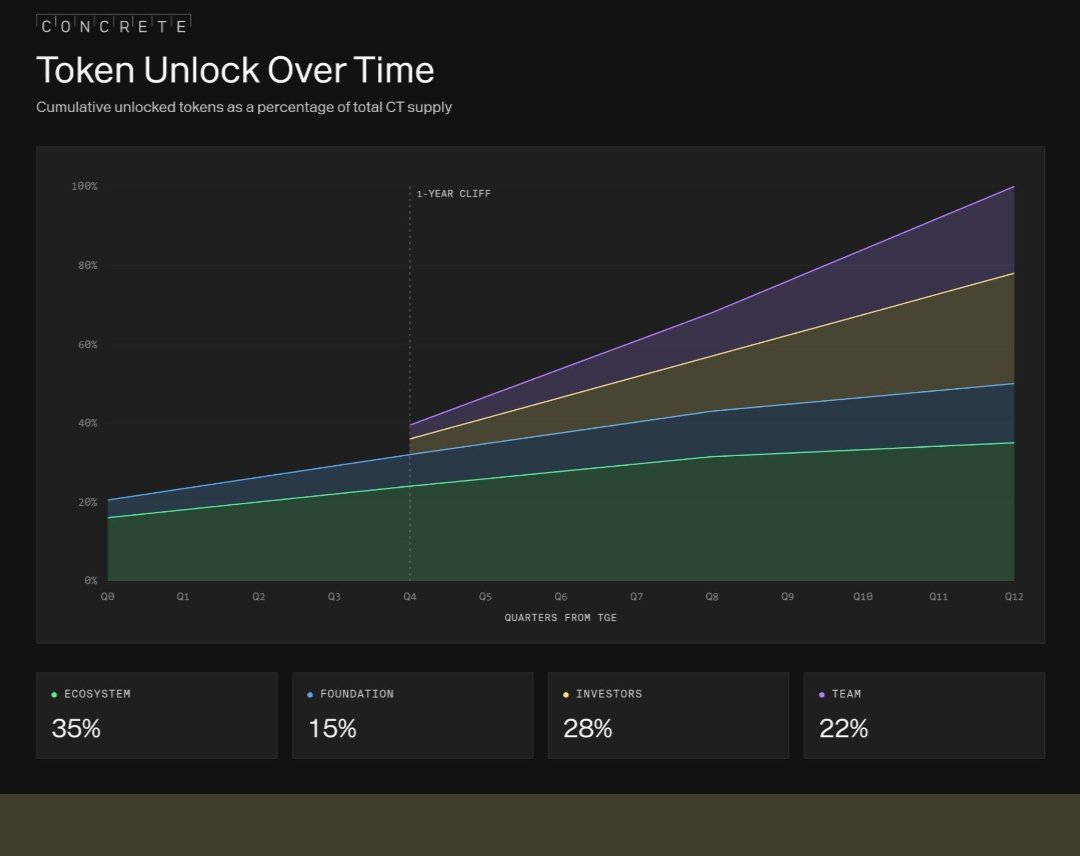The width and height of the screenshot is (1080, 856).
Task: Click the 28% value
Action: pos(588,729)
